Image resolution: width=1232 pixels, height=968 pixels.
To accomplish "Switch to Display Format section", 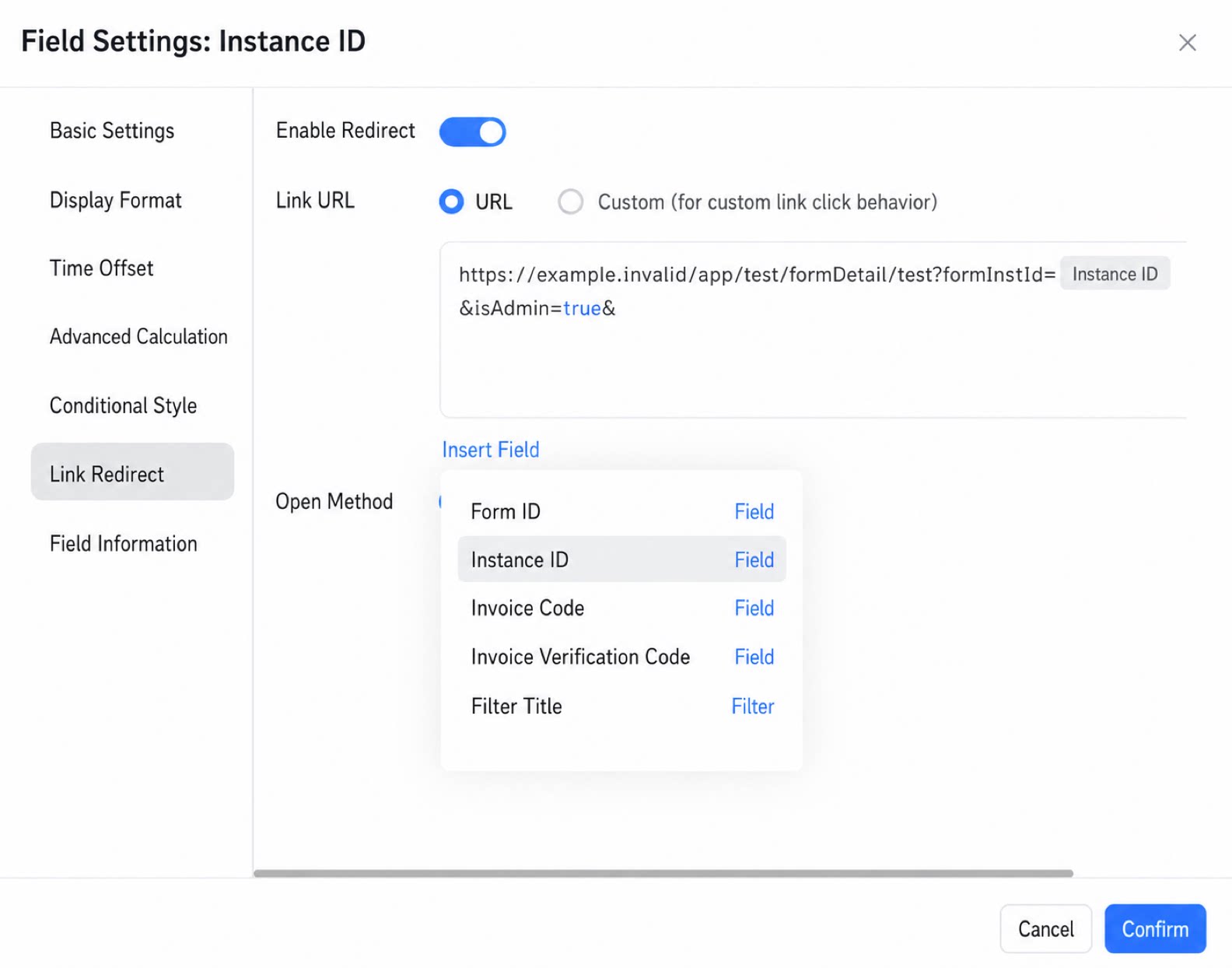I will (116, 200).
